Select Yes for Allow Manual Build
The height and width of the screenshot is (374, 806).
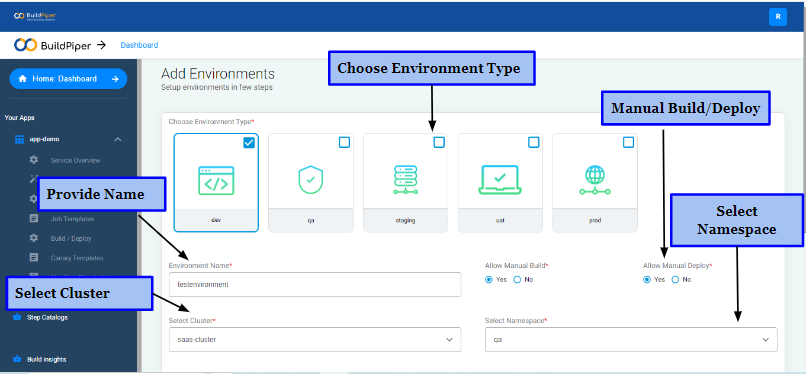[489, 279]
